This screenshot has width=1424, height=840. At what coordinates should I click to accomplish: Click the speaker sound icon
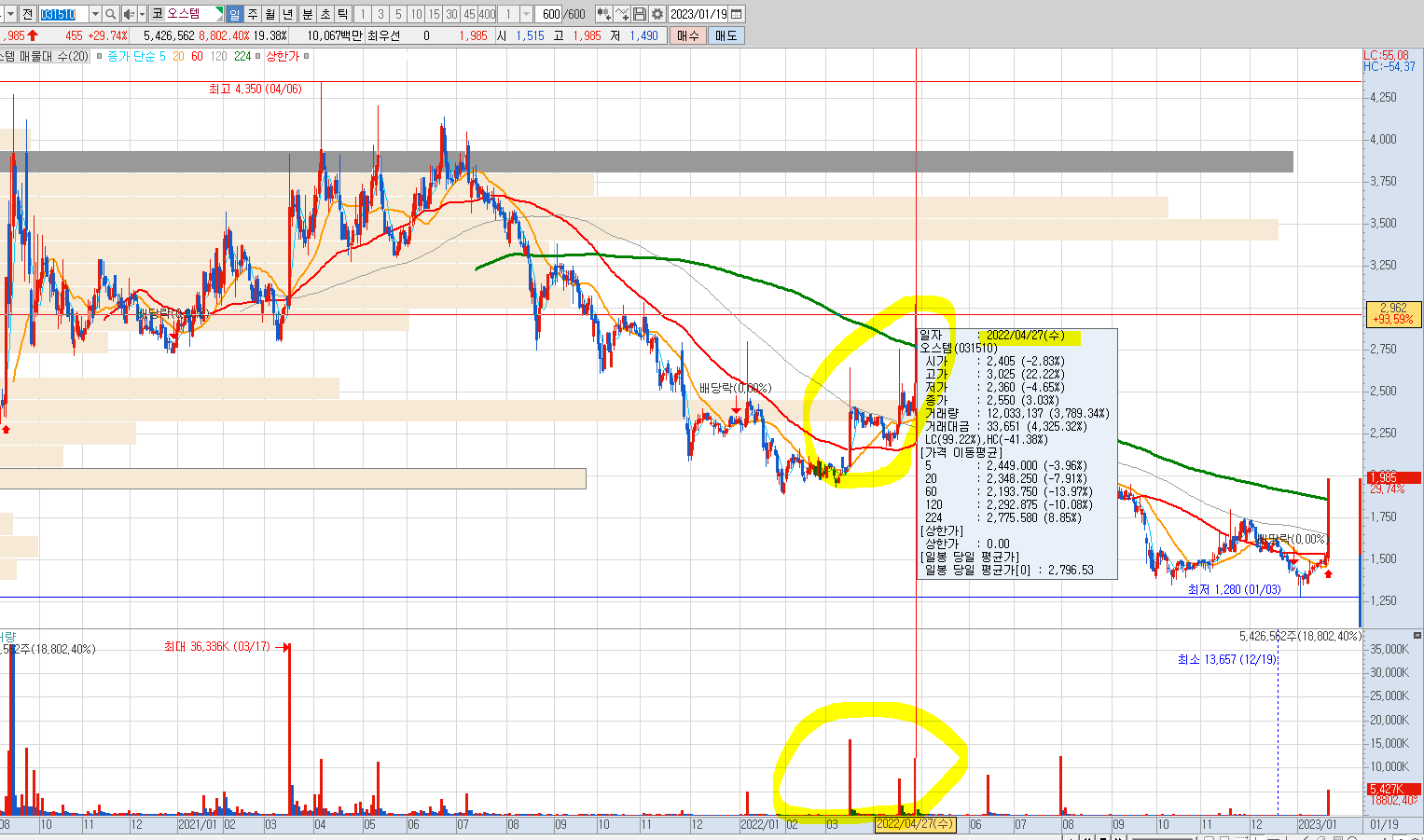tap(129, 14)
